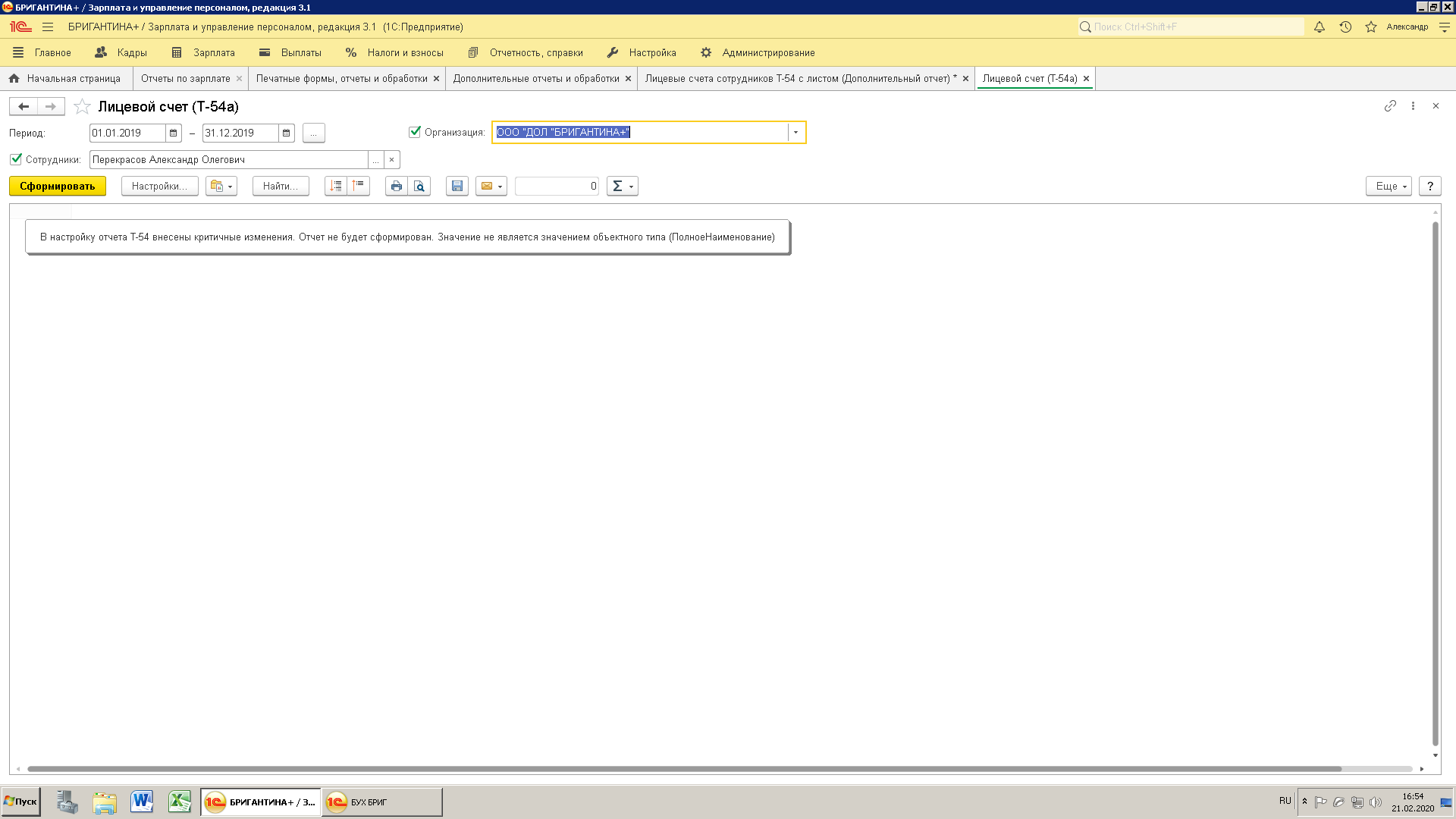The height and width of the screenshot is (819, 1456).
Task: Open notifications bell icon
Action: (x=1319, y=27)
